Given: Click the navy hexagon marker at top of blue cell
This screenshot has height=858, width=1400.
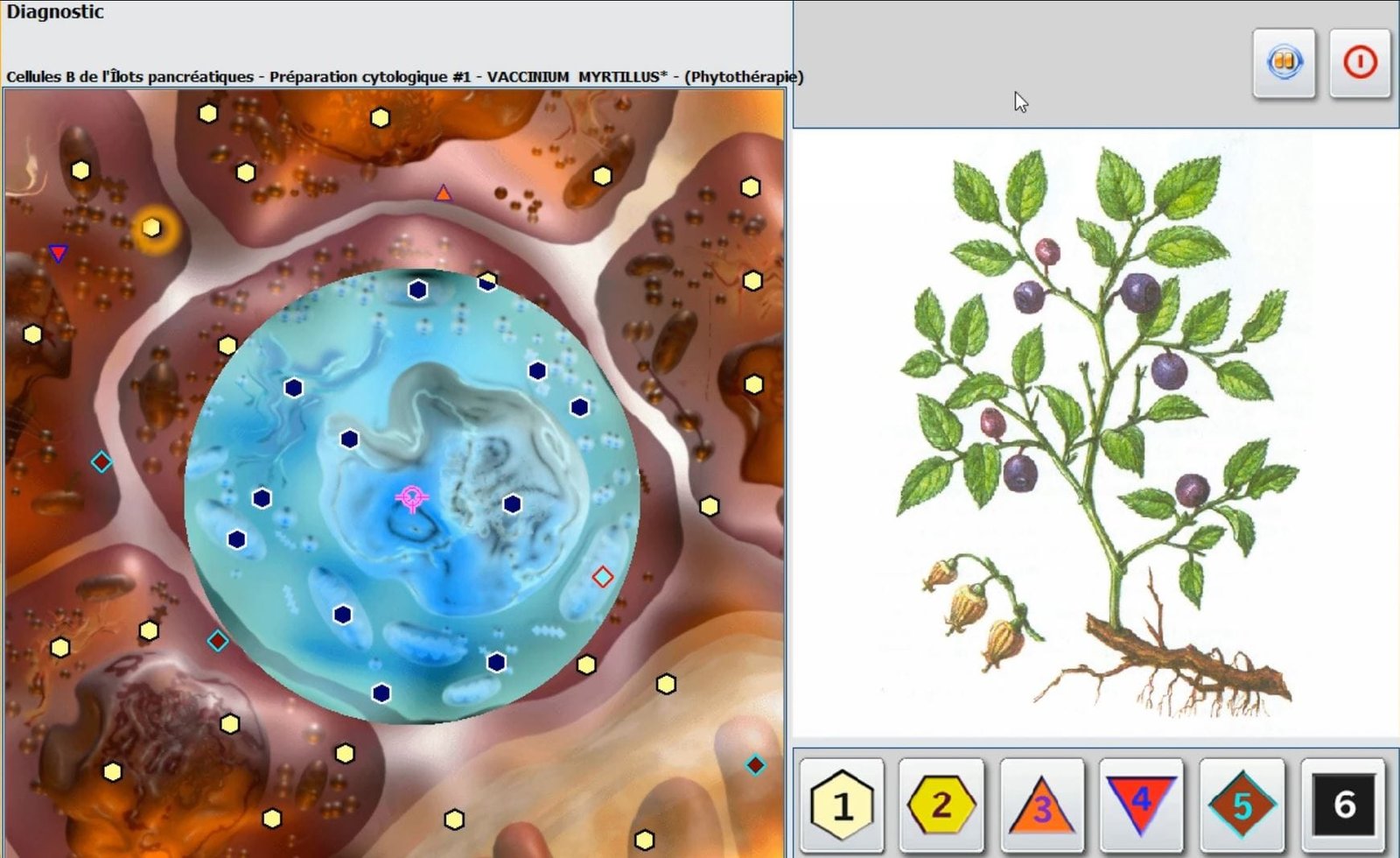Looking at the screenshot, I should click(417, 290).
